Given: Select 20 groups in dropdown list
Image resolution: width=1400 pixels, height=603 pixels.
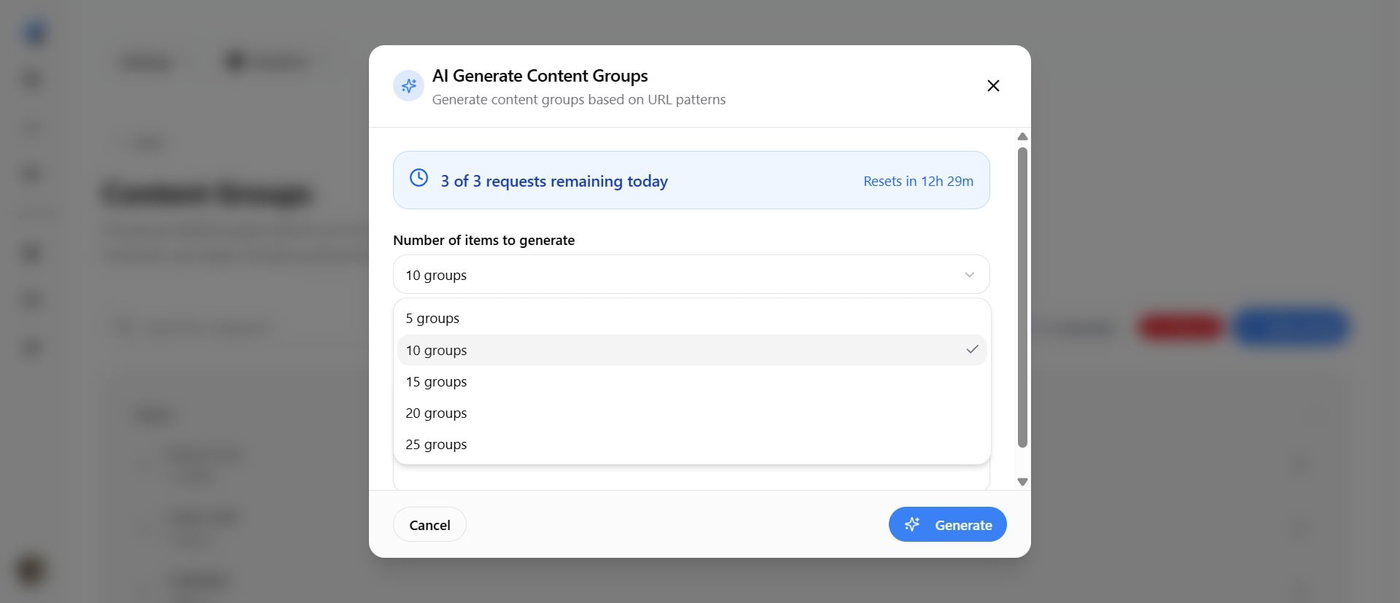Looking at the screenshot, I should coord(692,413).
